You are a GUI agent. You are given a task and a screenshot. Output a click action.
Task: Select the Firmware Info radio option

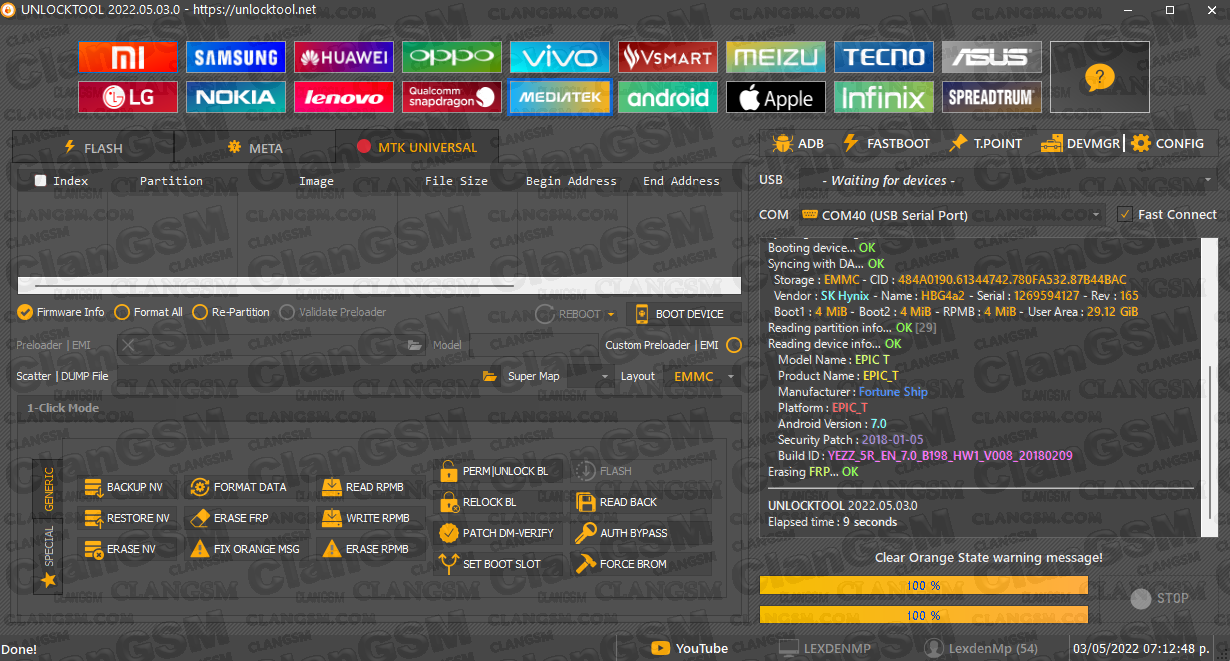[60, 312]
